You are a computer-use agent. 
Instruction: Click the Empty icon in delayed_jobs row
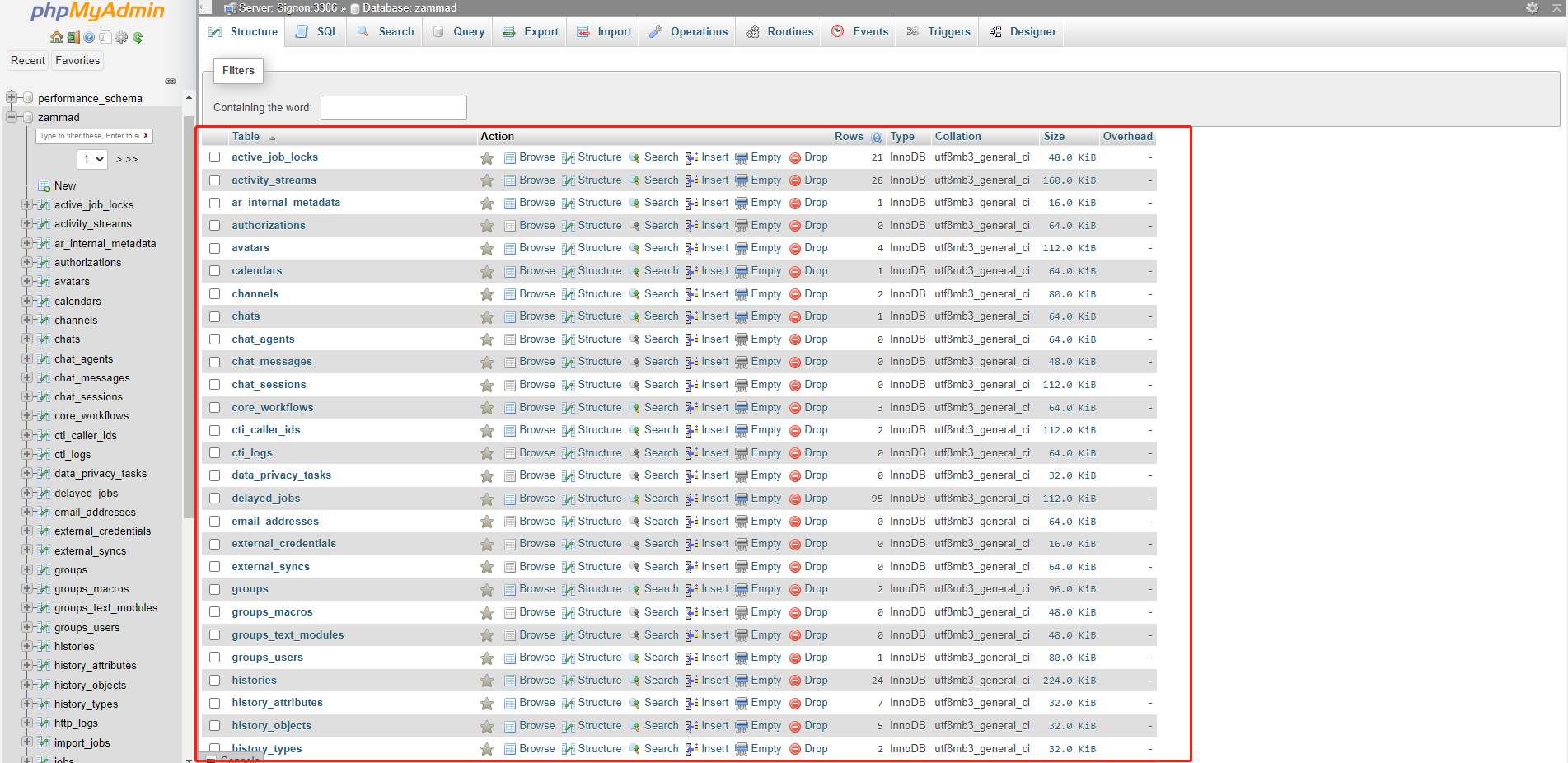click(742, 499)
